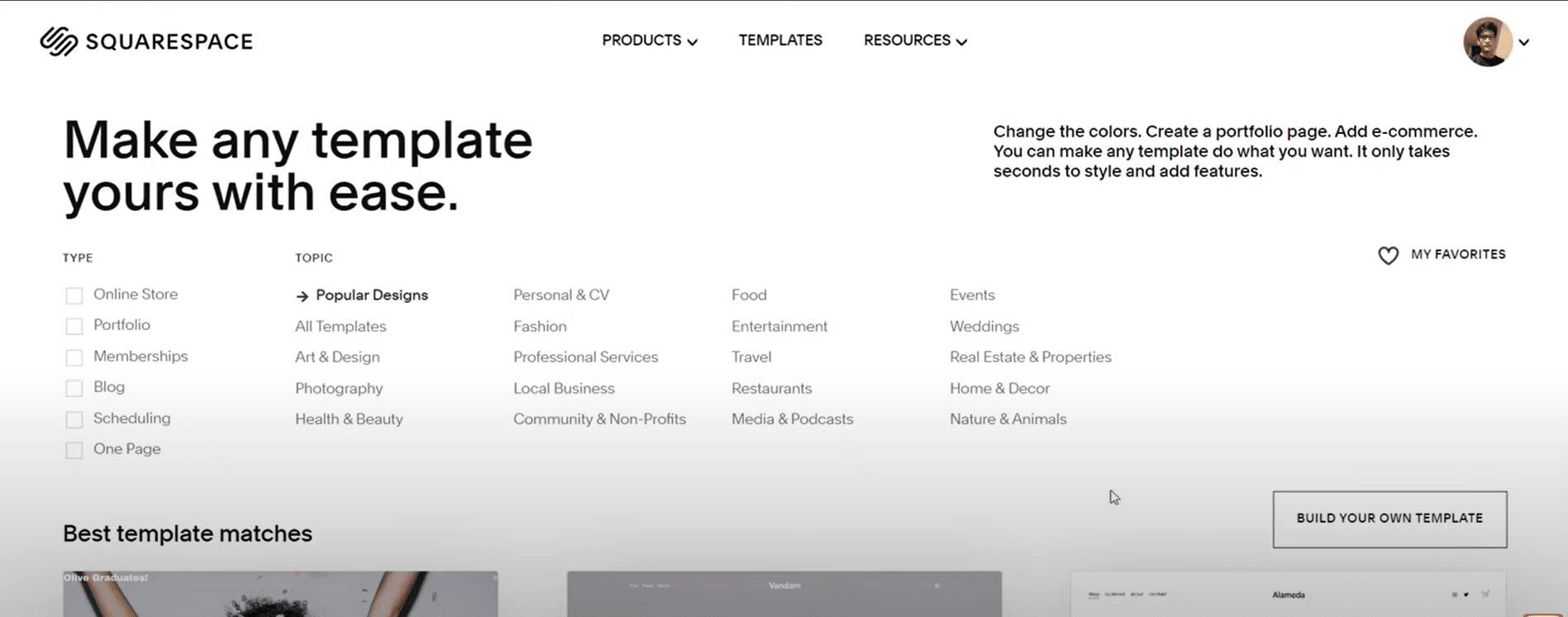Open the user profile avatar
Viewport: 1568px width, 617px height.
pos(1488,41)
